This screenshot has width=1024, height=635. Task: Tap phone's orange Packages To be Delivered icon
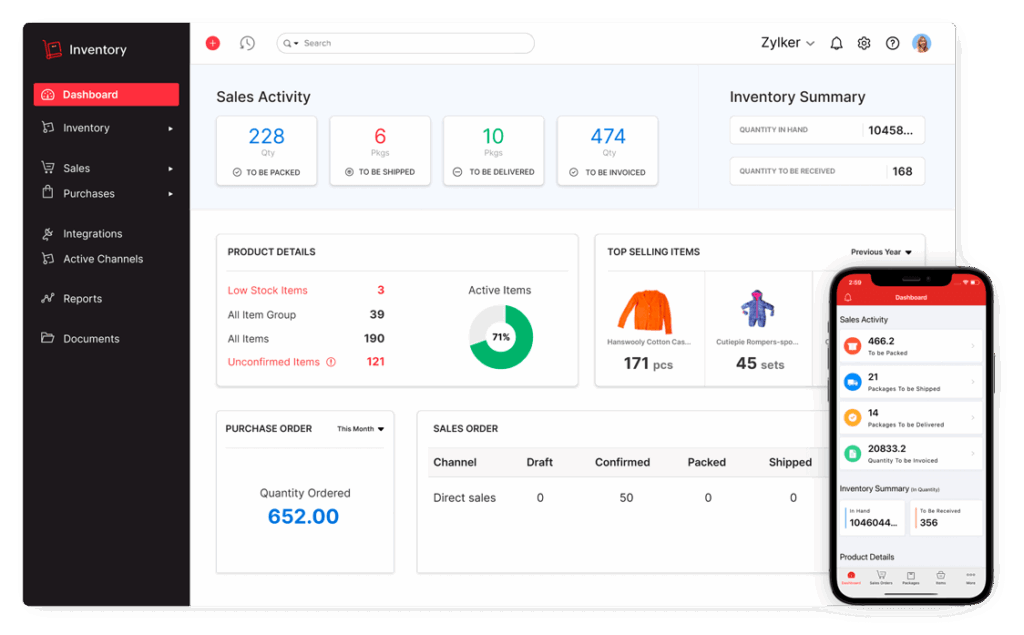click(852, 417)
